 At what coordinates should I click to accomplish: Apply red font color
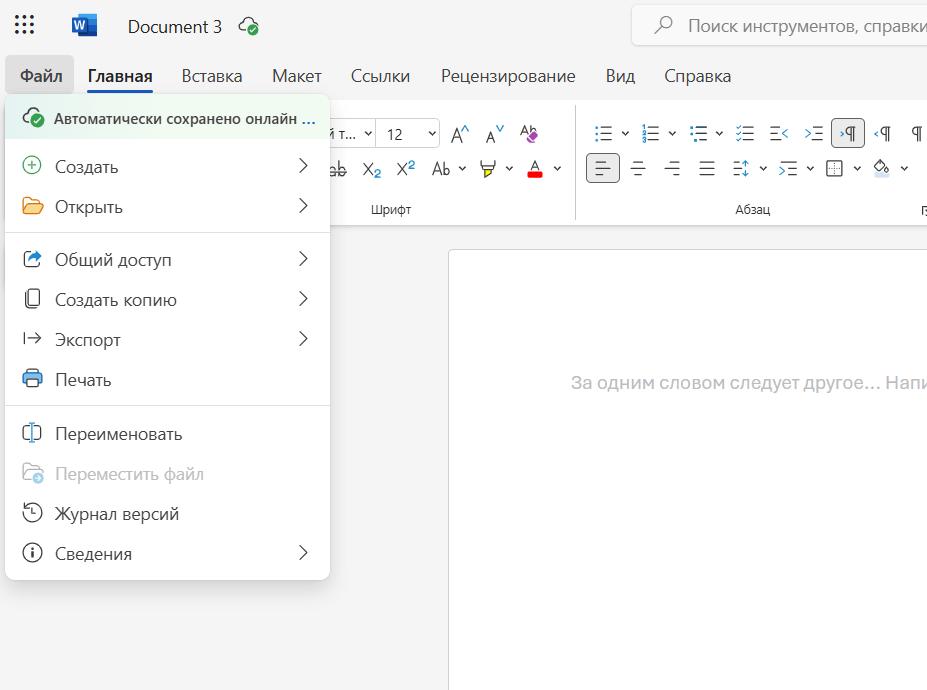point(535,169)
